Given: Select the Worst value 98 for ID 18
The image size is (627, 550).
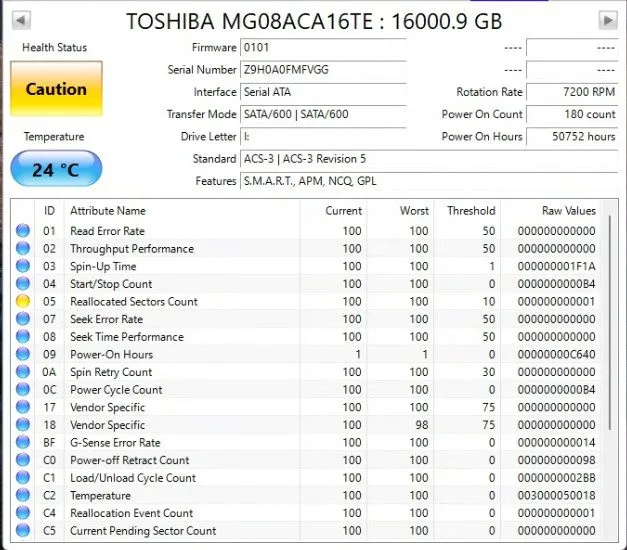Looking at the screenshot, I should coord(421,424).
